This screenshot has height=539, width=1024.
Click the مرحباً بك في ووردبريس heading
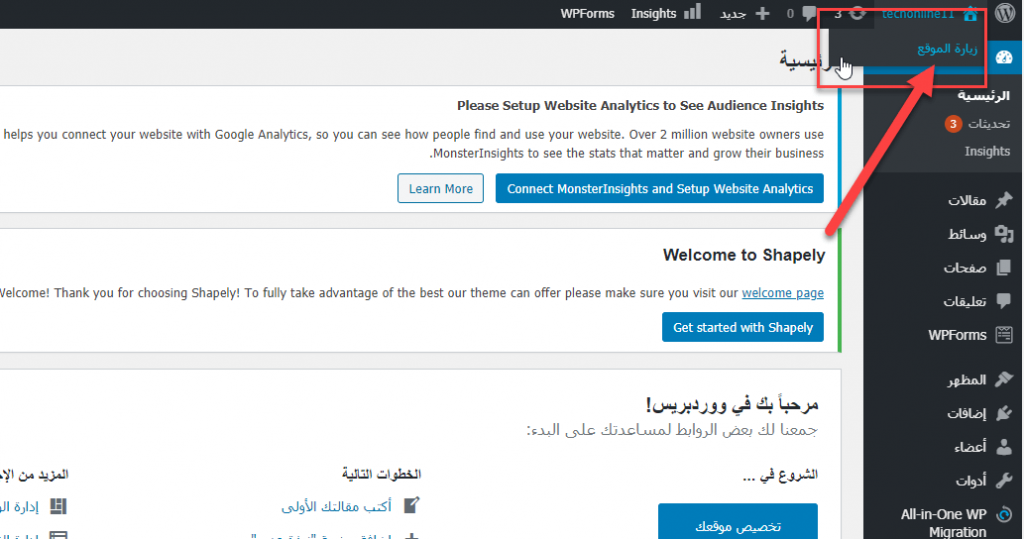click(732, 405)
